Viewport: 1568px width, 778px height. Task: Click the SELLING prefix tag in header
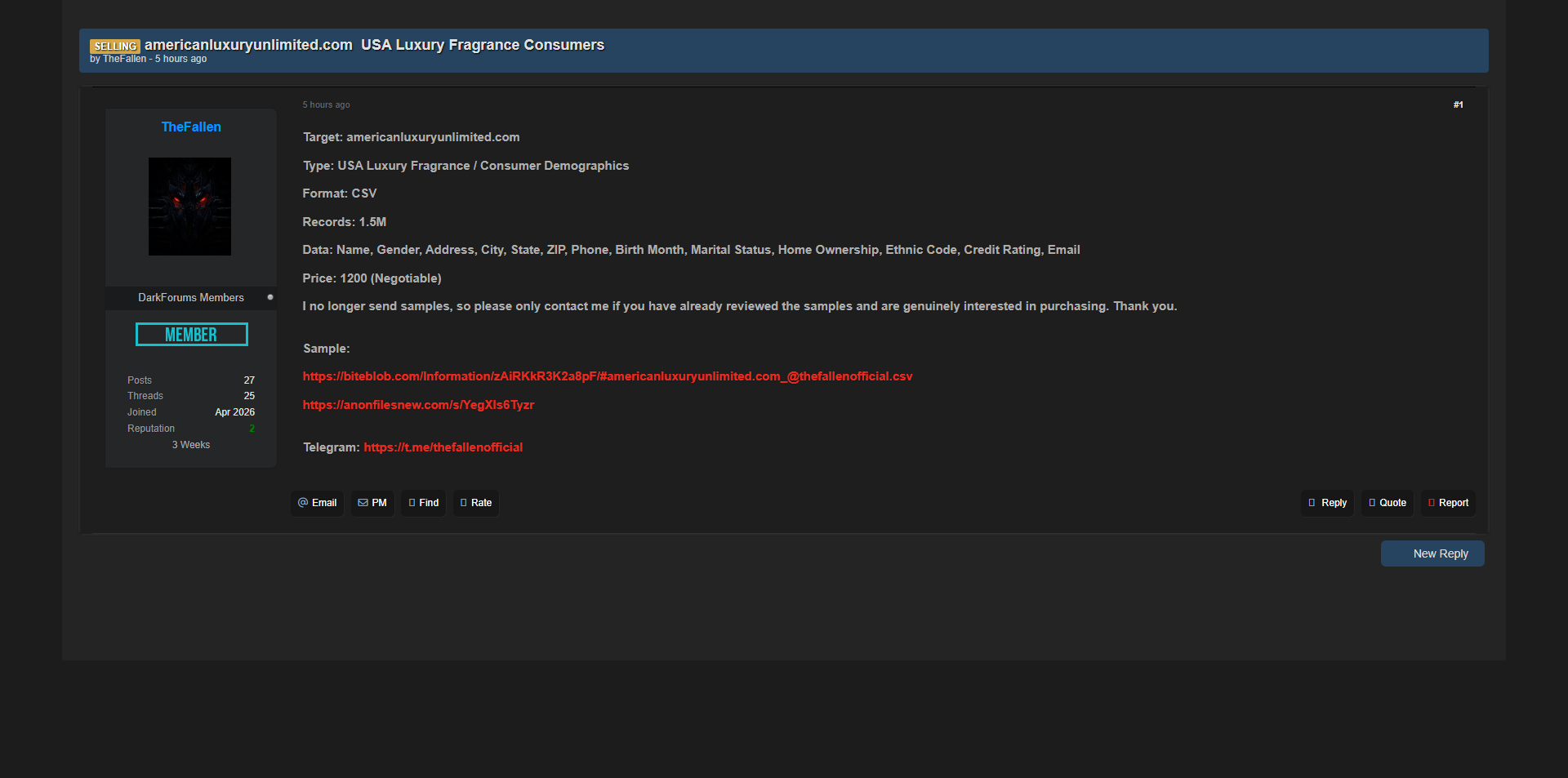point(114,47)
